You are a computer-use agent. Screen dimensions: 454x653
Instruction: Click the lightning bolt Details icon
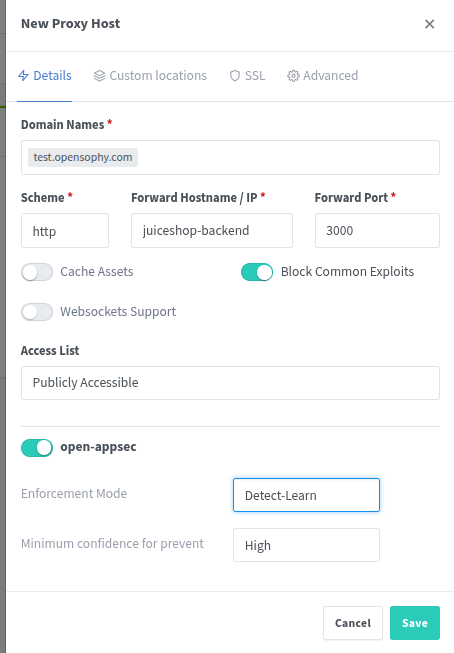[x=23, y=76]
